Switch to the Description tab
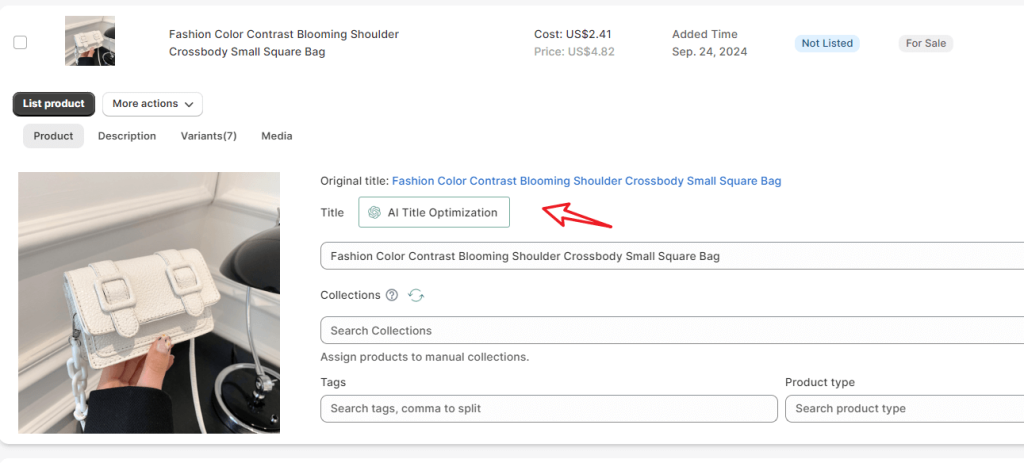Viewport: 1024px width, 463px height. point(127,136)
